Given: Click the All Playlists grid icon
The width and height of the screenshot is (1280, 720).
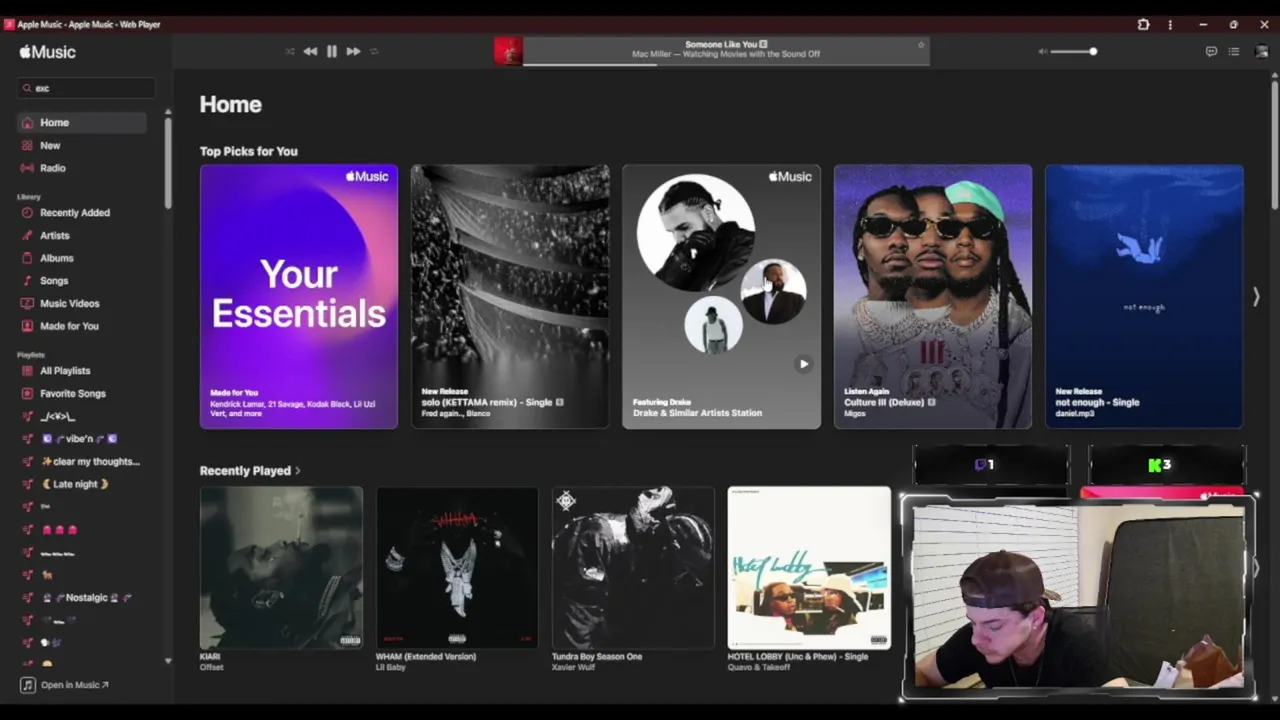Looking at the screenshot, I should [x=27, y=371].
